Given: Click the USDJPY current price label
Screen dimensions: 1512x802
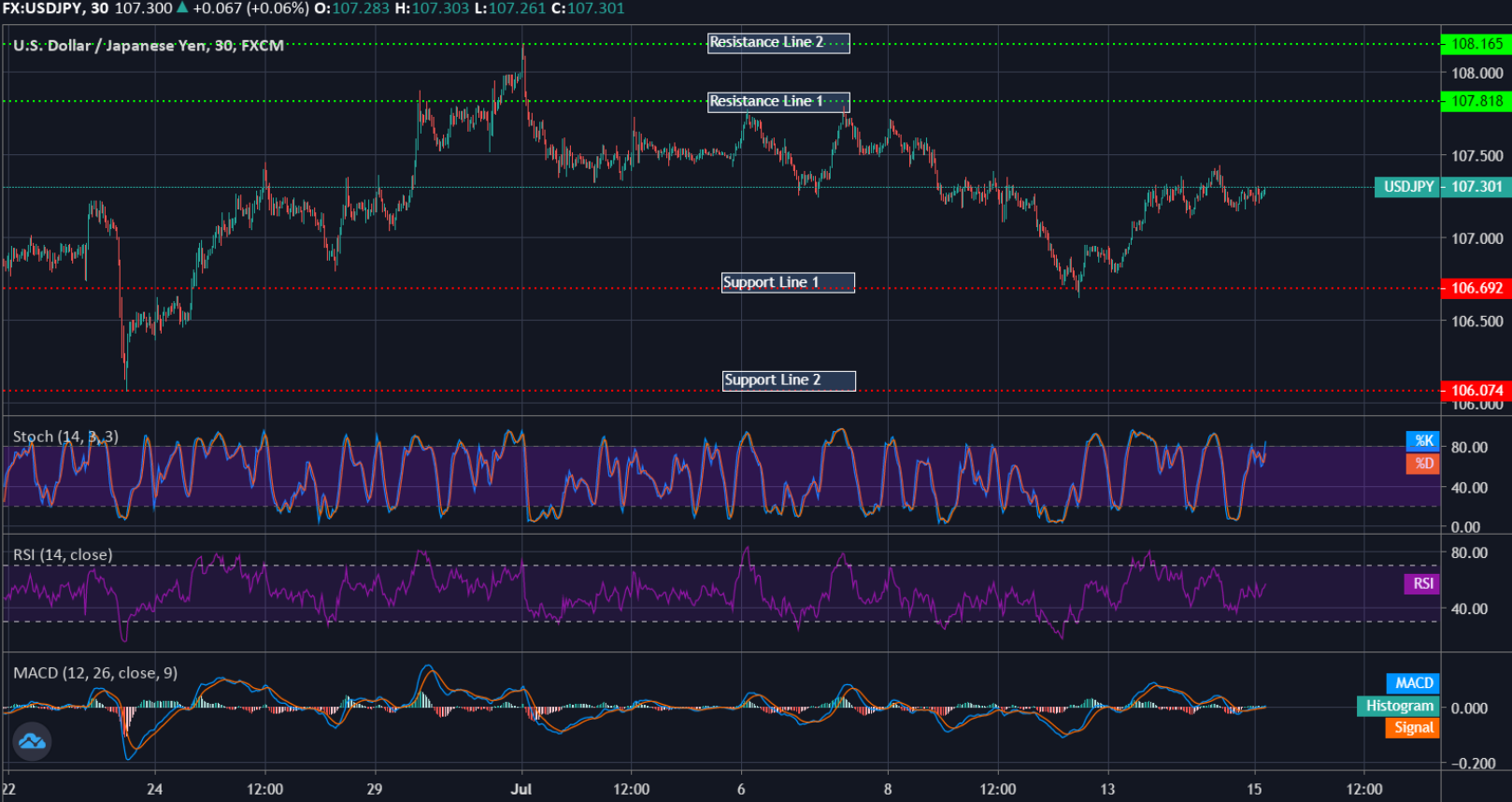Looking at the screenshot, I should (1408, 187).
